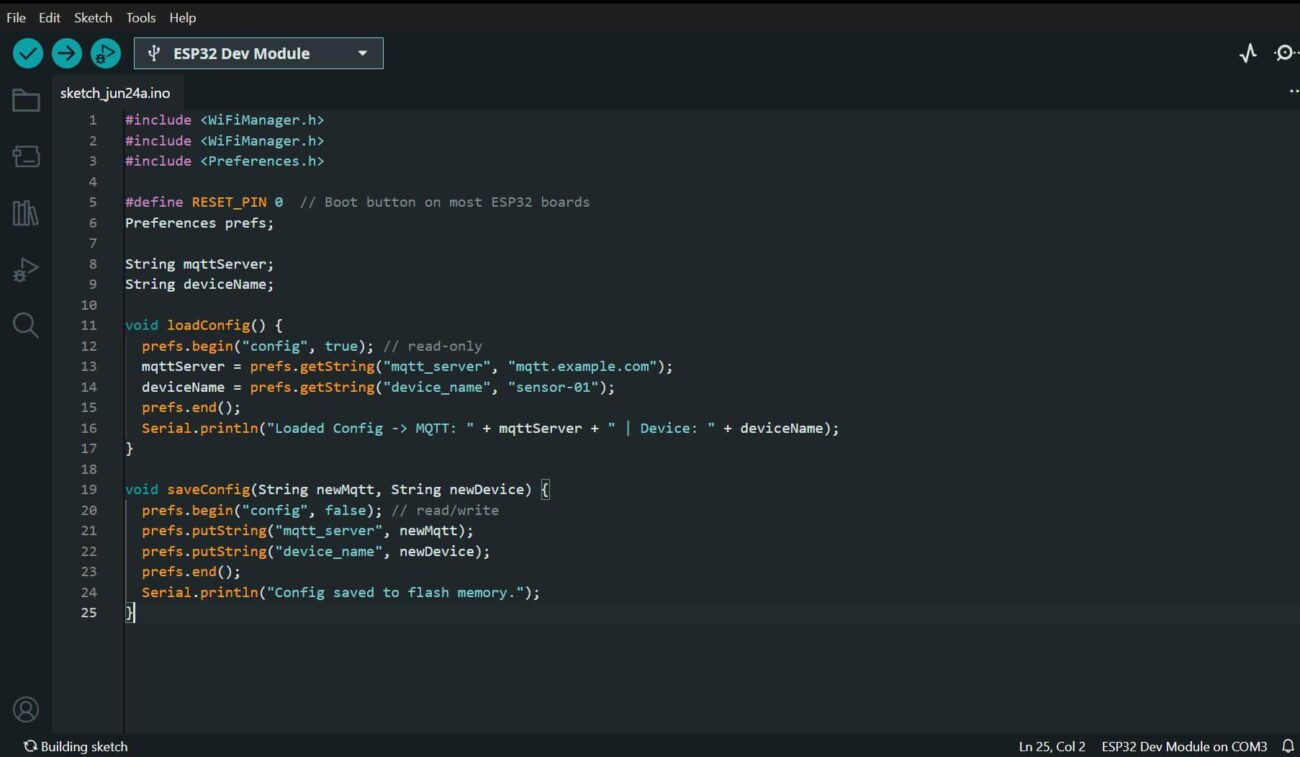Click RESET_PIN in the define line
The width and height of the screenshot is (1300, 757).
pyautogui.click(x=229, y=202)
